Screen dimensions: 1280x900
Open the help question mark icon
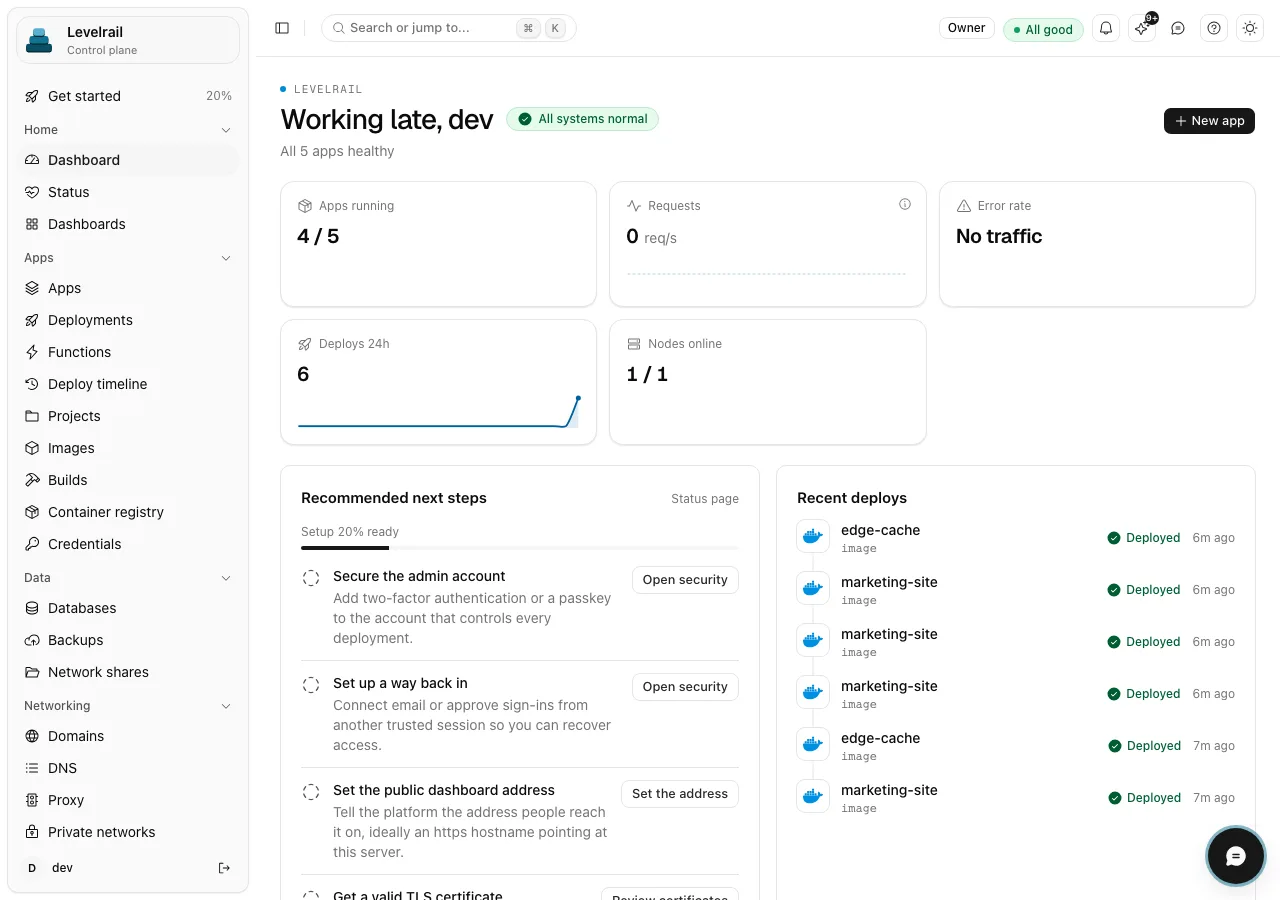pos(1214,28)
